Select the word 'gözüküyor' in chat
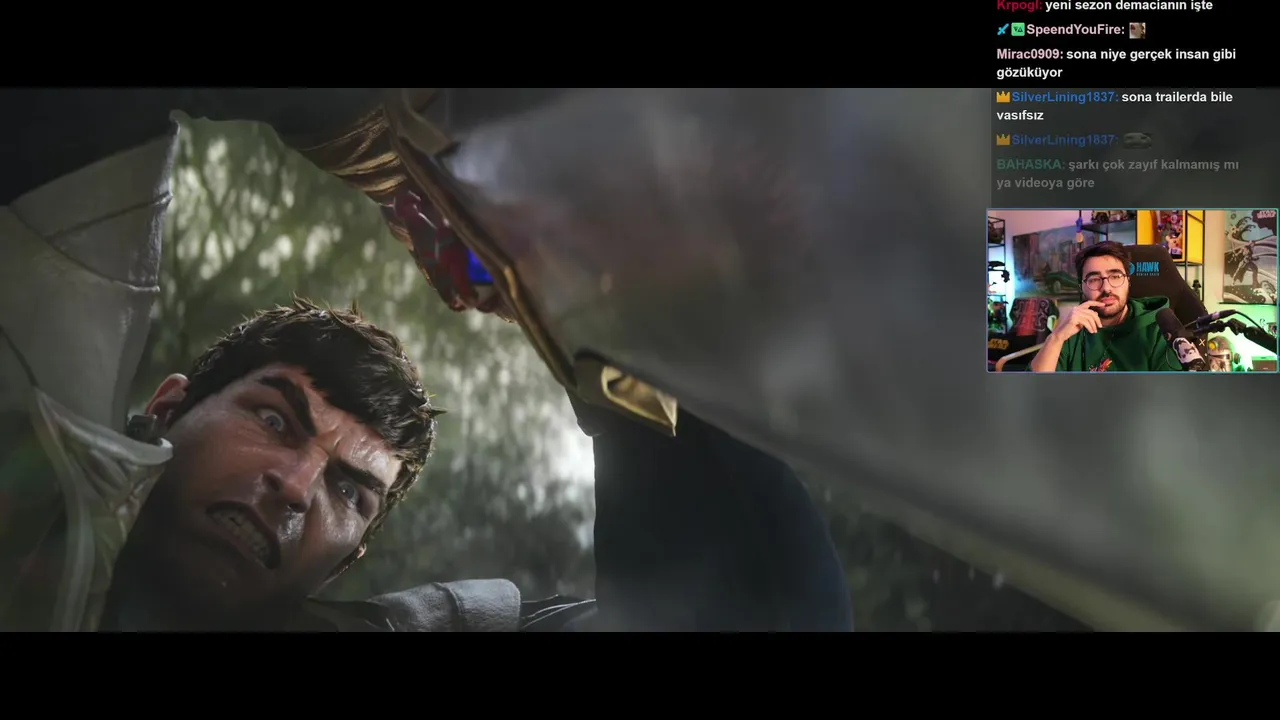This screenshot has width=1280, height=720. click(x=1029, y=73)
